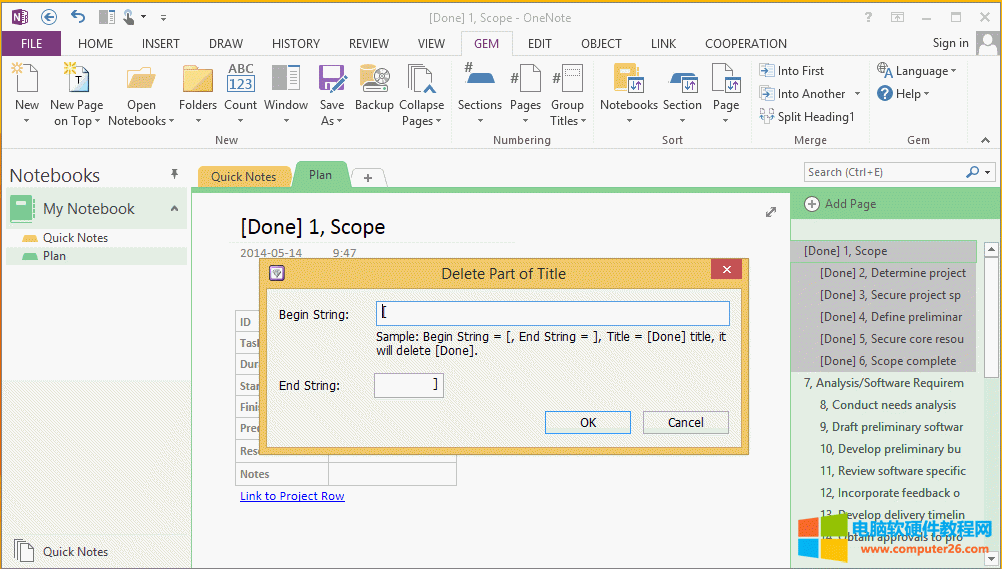Expand the Help dropdown menu

(x=904, y=93)
